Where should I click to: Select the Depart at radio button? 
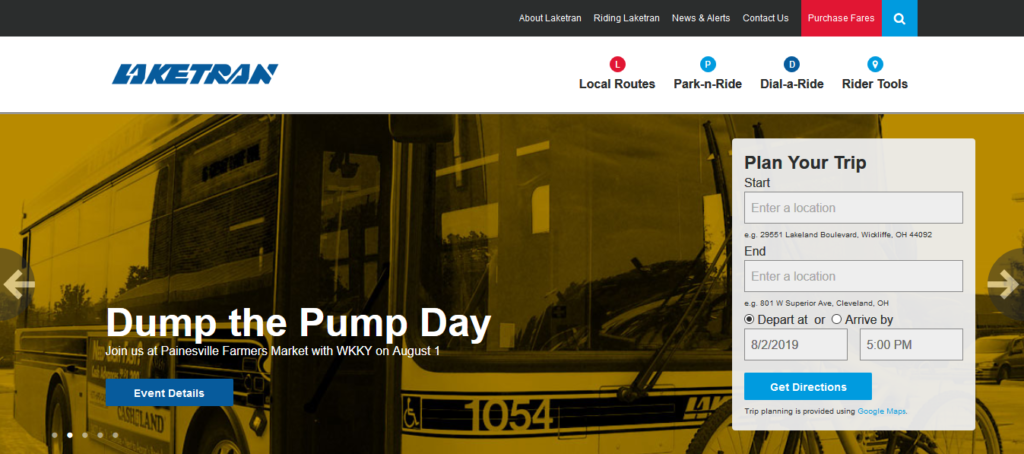pos(749,319)
